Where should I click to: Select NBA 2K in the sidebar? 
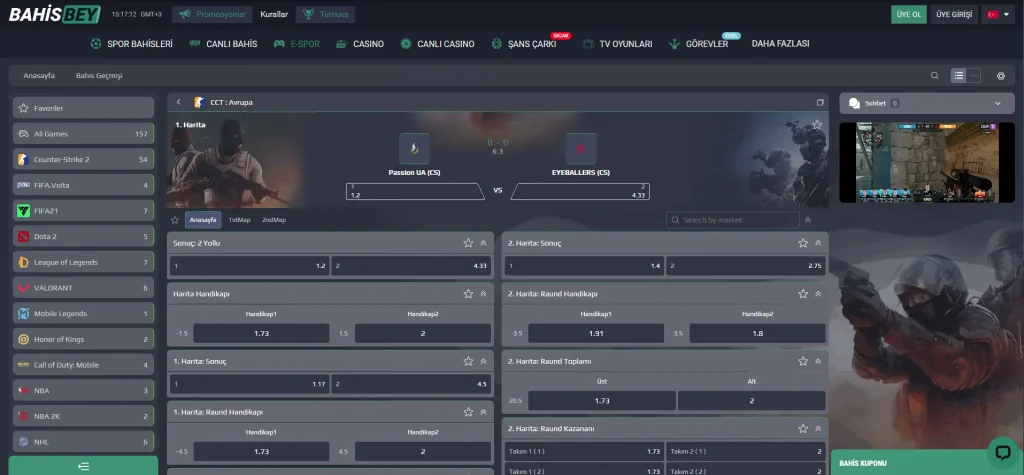pos(84,416)
